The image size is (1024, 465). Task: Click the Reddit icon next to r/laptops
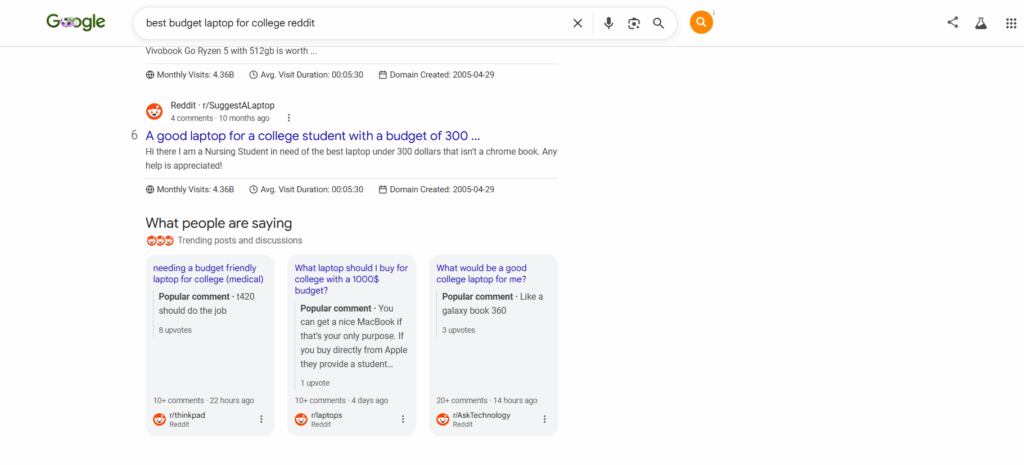(x=301, y=419)
